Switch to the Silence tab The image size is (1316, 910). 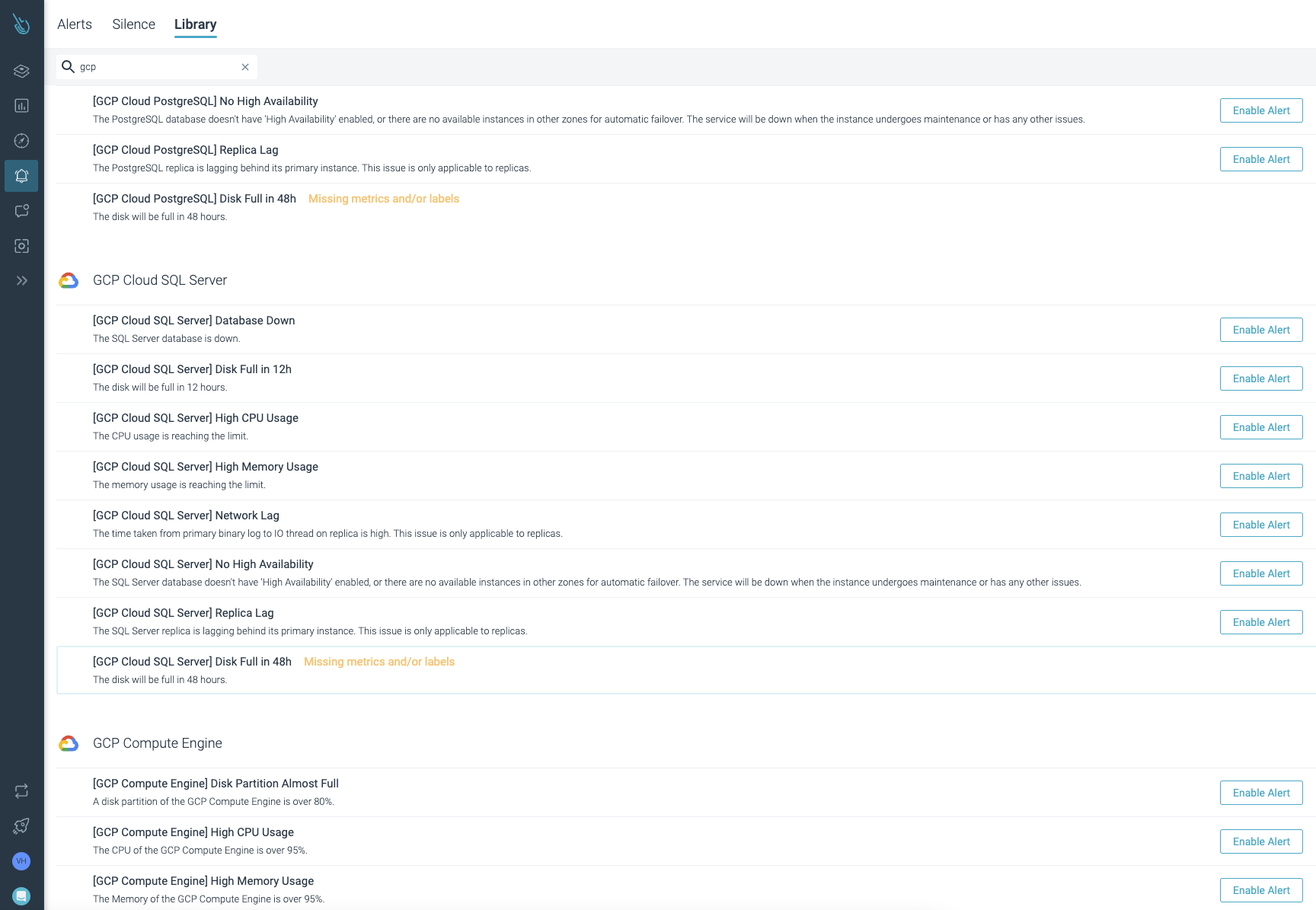[133, 24]
